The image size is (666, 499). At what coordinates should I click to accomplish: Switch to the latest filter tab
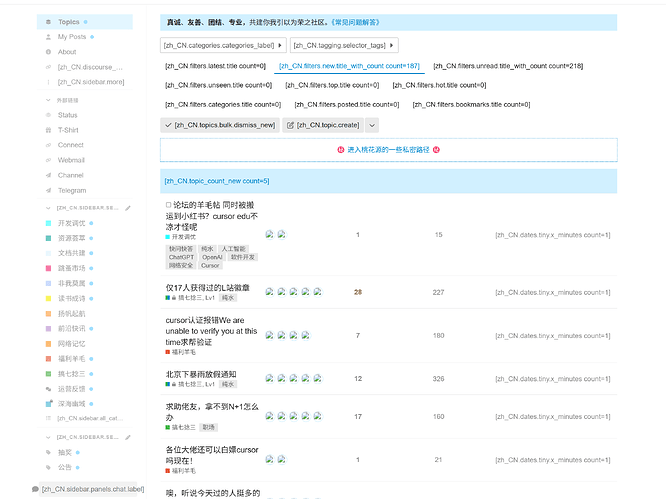click(215, 66)
